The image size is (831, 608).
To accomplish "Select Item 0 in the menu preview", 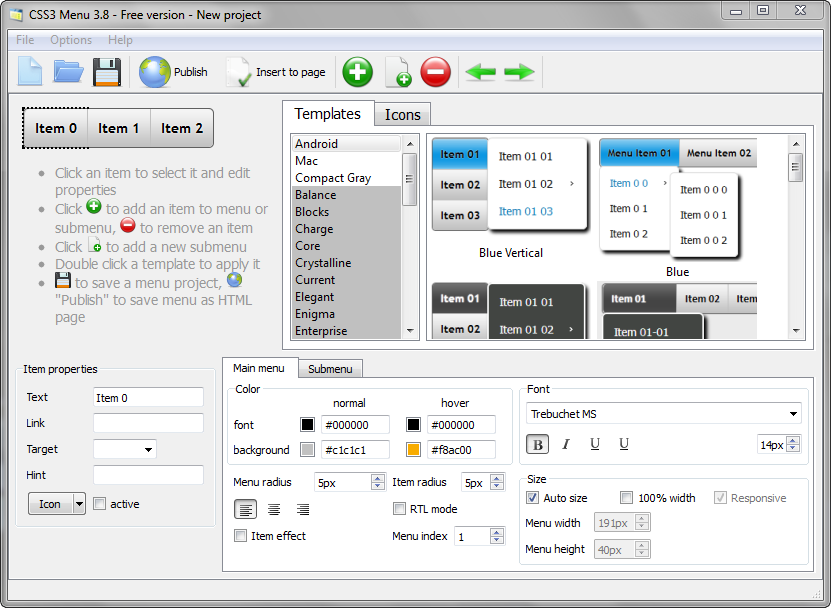I will coord(56,128).
